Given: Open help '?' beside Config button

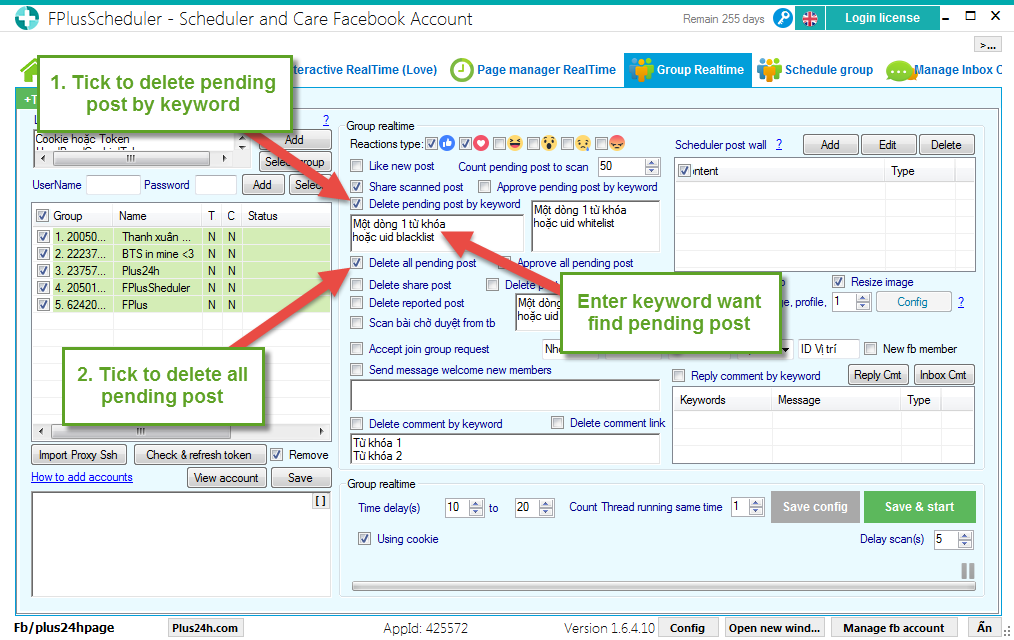Looking at the screenshot, I should point(961,302).
